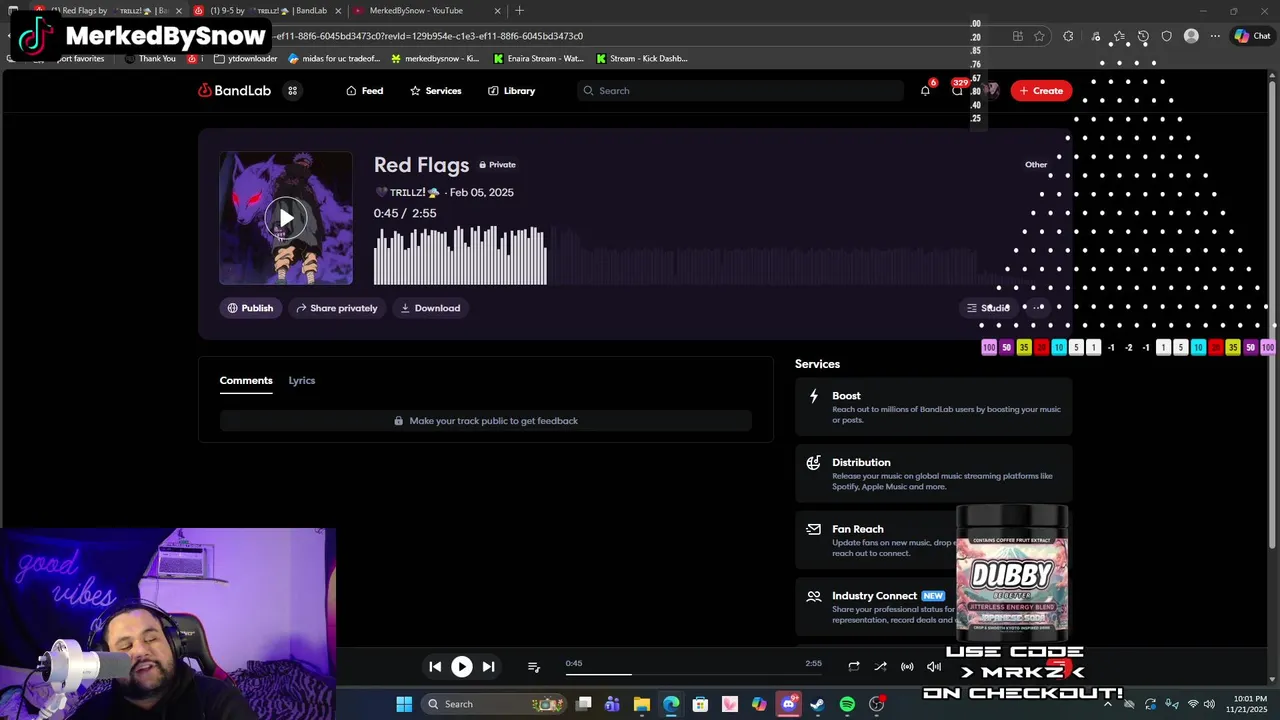The height and width of the screenshot is (720, 1280).
Task: Click the red Create button
Action: coord(1041,90)
